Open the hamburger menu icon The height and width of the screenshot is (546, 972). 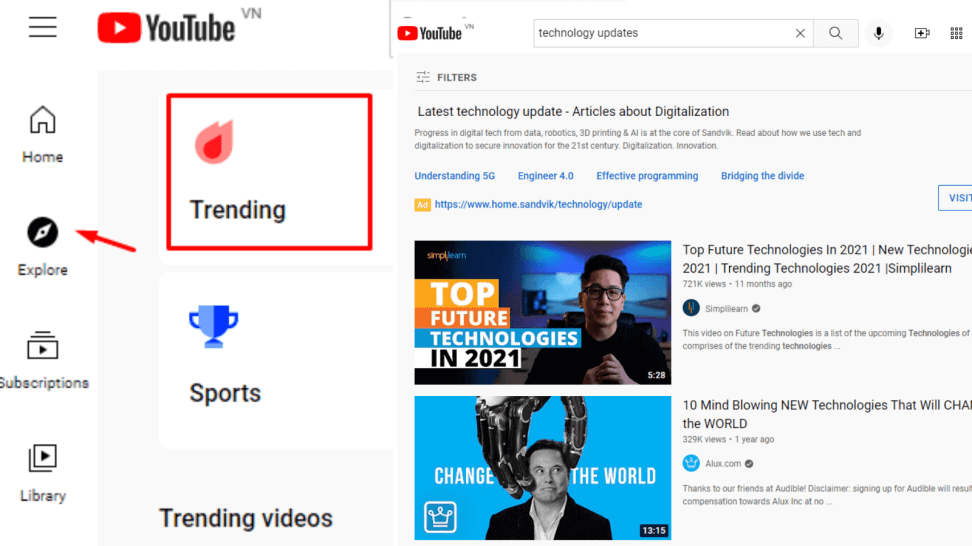tap(42, 27)
